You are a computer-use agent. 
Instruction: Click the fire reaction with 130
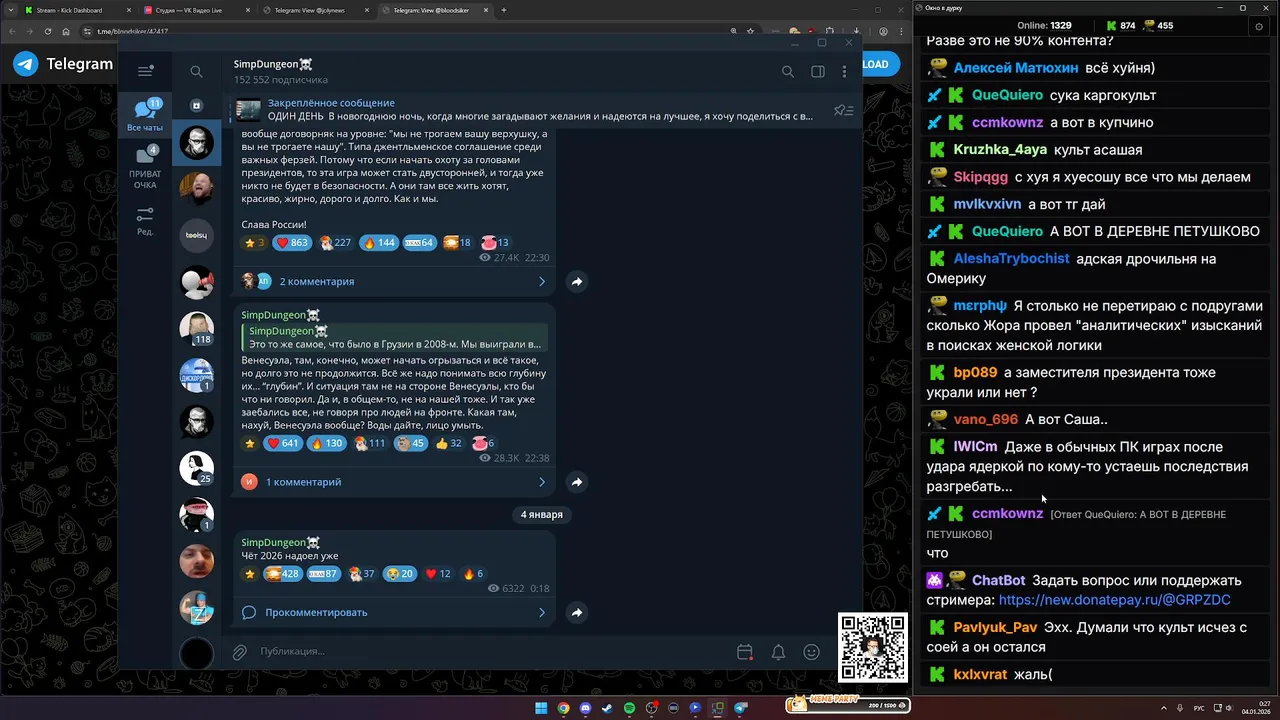(327, 443)
